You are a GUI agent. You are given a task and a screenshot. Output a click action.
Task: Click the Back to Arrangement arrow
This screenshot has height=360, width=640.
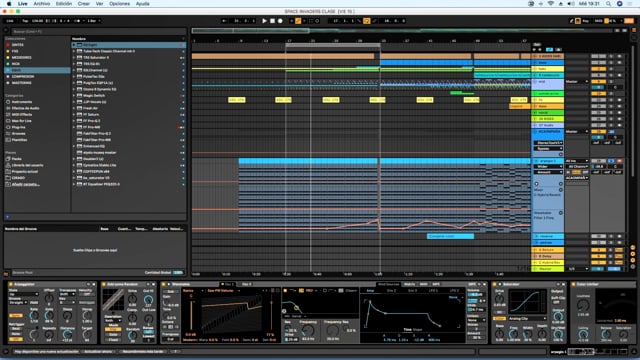(224, 21)
